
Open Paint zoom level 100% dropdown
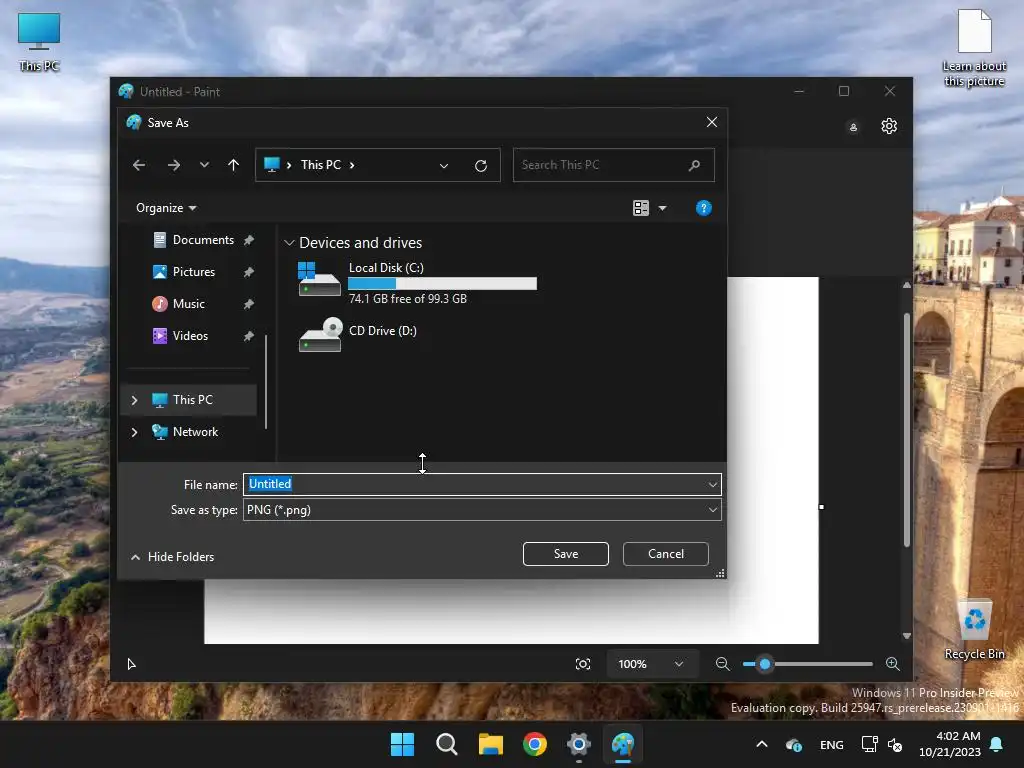pyautogui.click(x=651, y=664)
